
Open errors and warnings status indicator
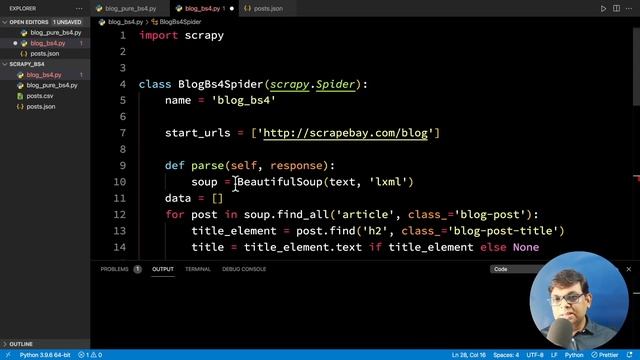pos(90,355)
